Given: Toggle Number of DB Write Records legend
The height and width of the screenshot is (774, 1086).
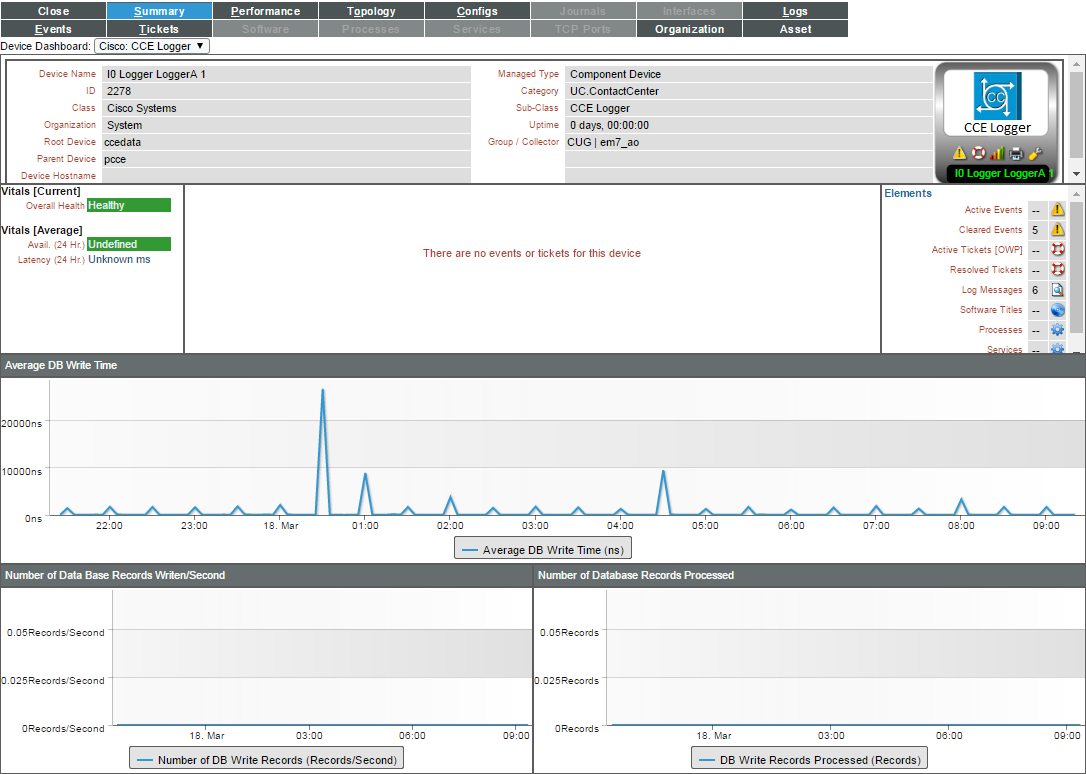Looking at the screenshot, I should tap(267, 759).
